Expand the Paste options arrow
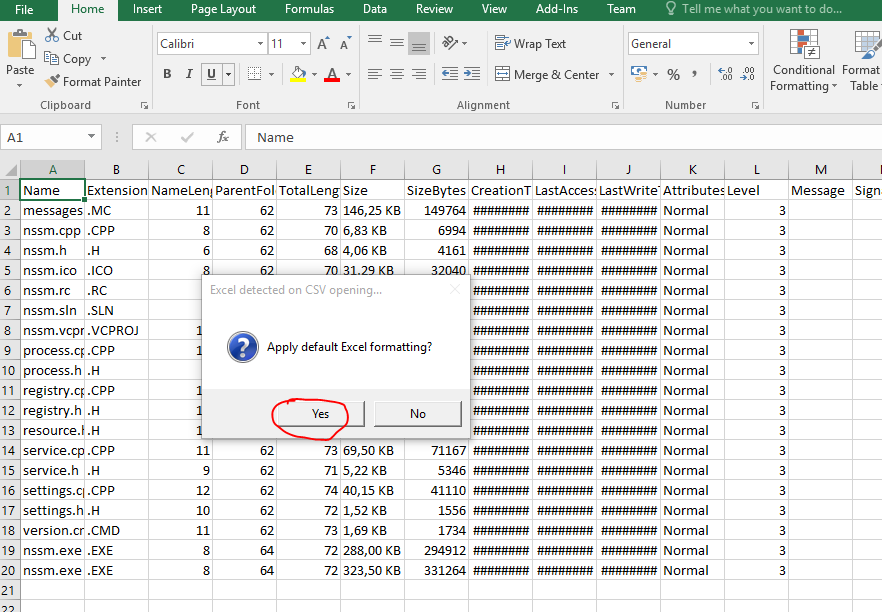882x612 pixels. [20, 86]
